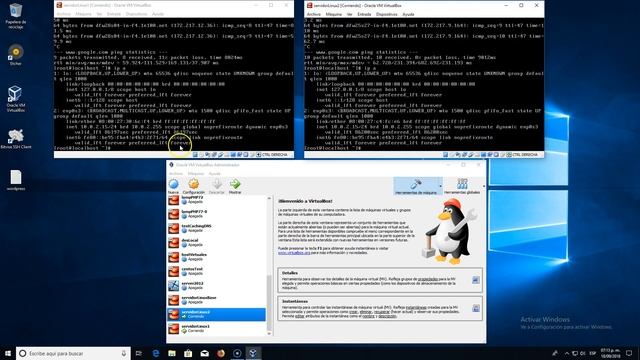Select servidorLinuxBase VM in list
This screenshot has height=360, width=640.
pos(217,300)
